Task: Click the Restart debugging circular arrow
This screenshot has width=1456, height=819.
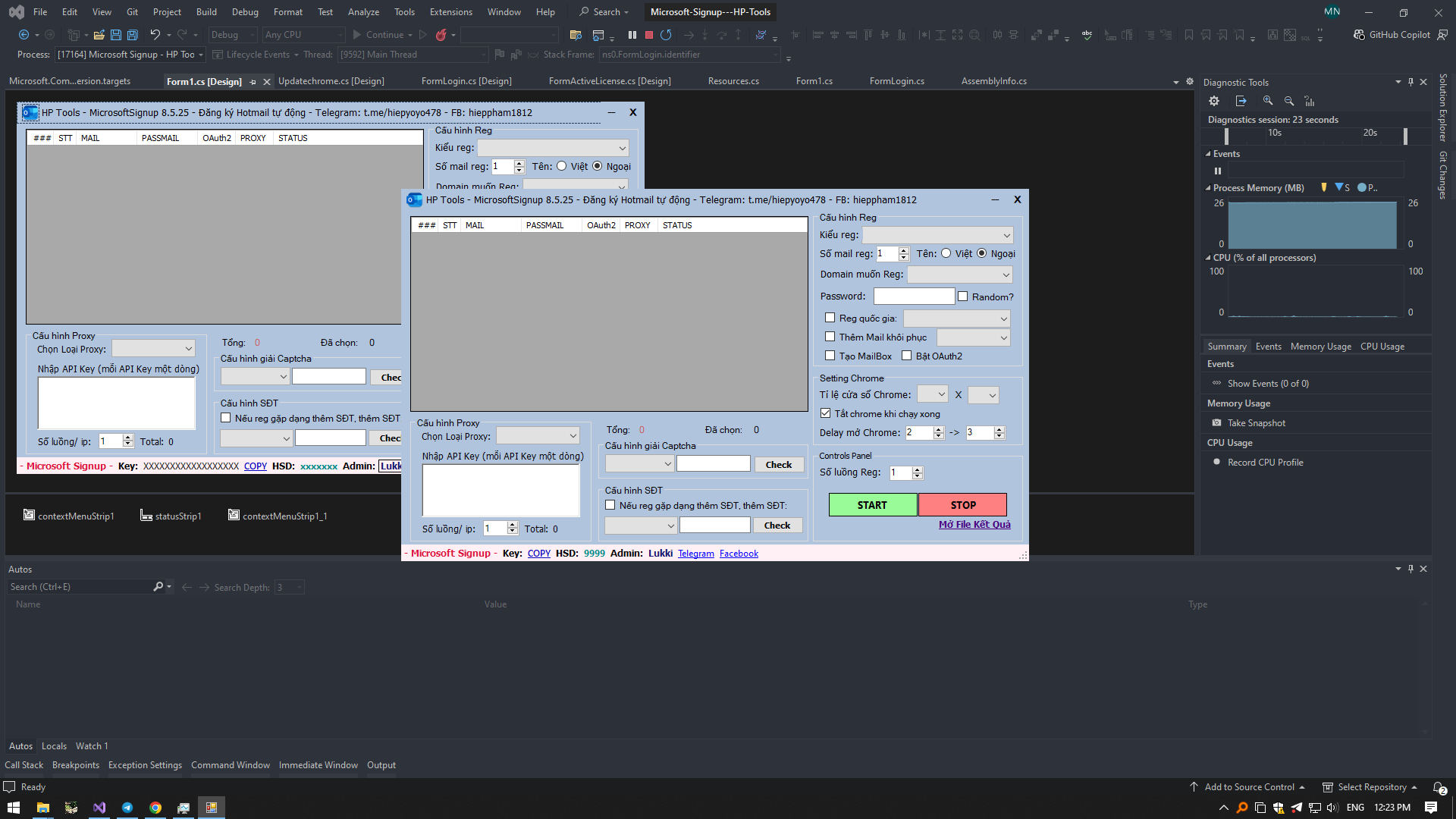Action: click(x=666, y=35)
